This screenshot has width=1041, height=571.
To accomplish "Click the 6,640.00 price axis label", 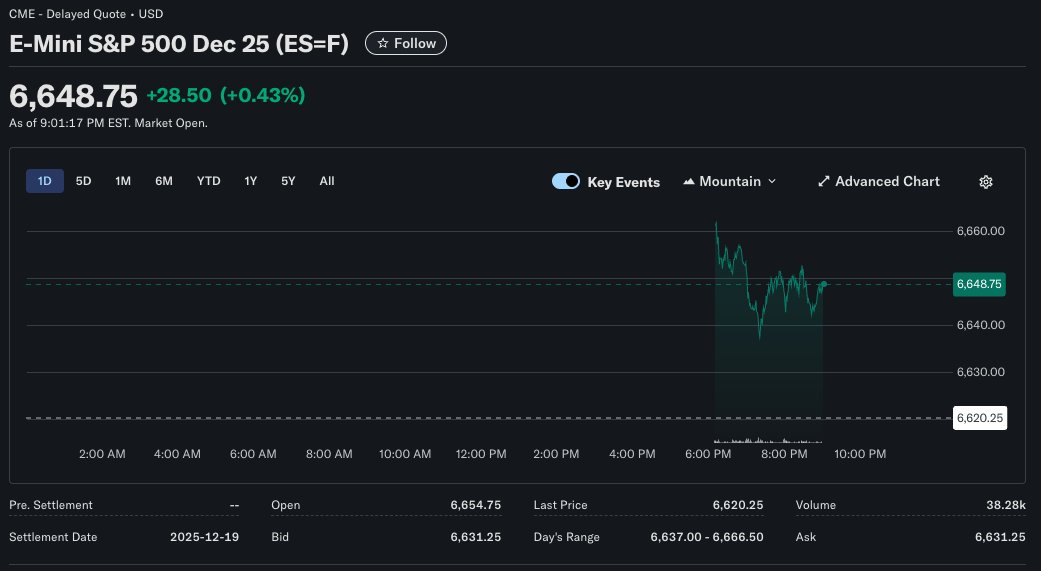I will point(981,325).
